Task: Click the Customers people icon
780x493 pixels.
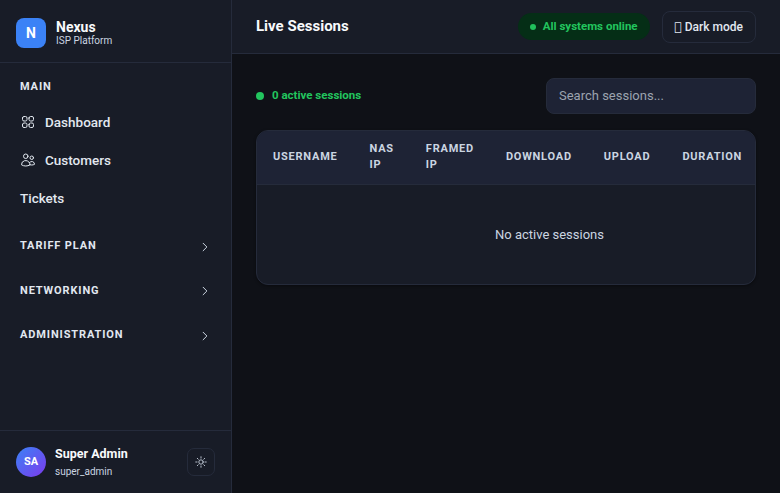Action: 28,160
